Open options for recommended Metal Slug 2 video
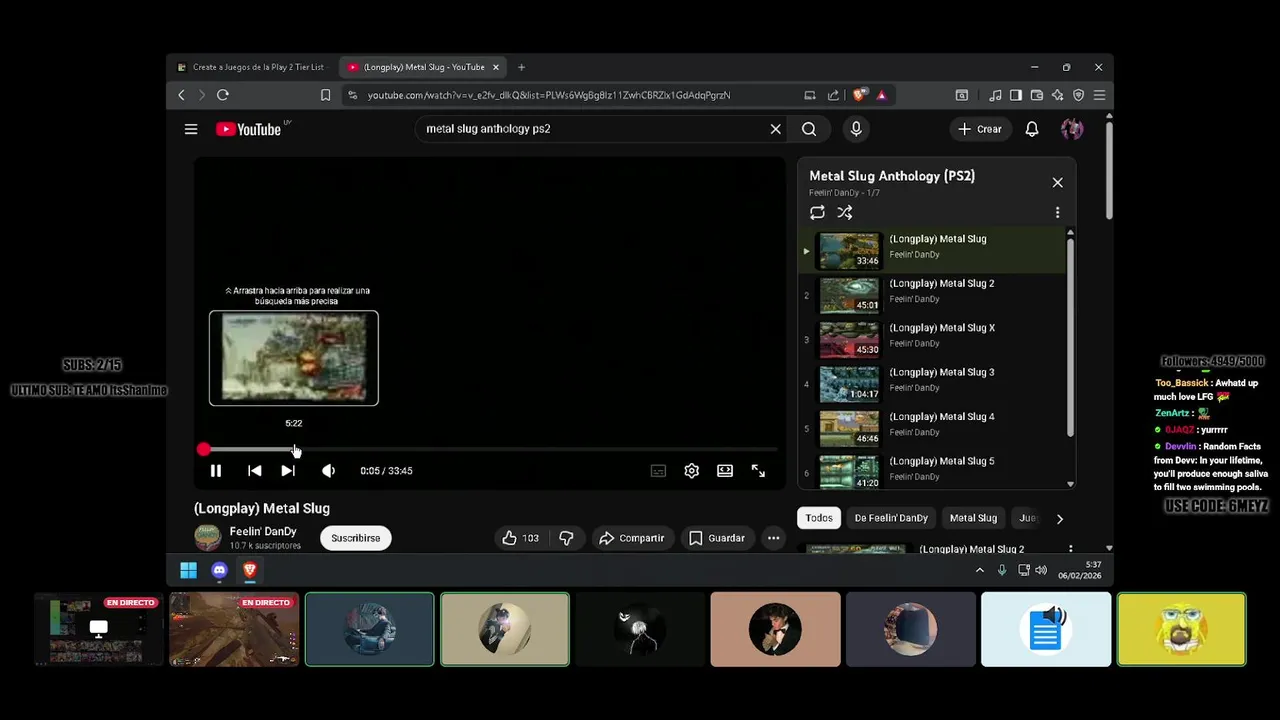1280x720 pixels. click(x=1070, y=549)
